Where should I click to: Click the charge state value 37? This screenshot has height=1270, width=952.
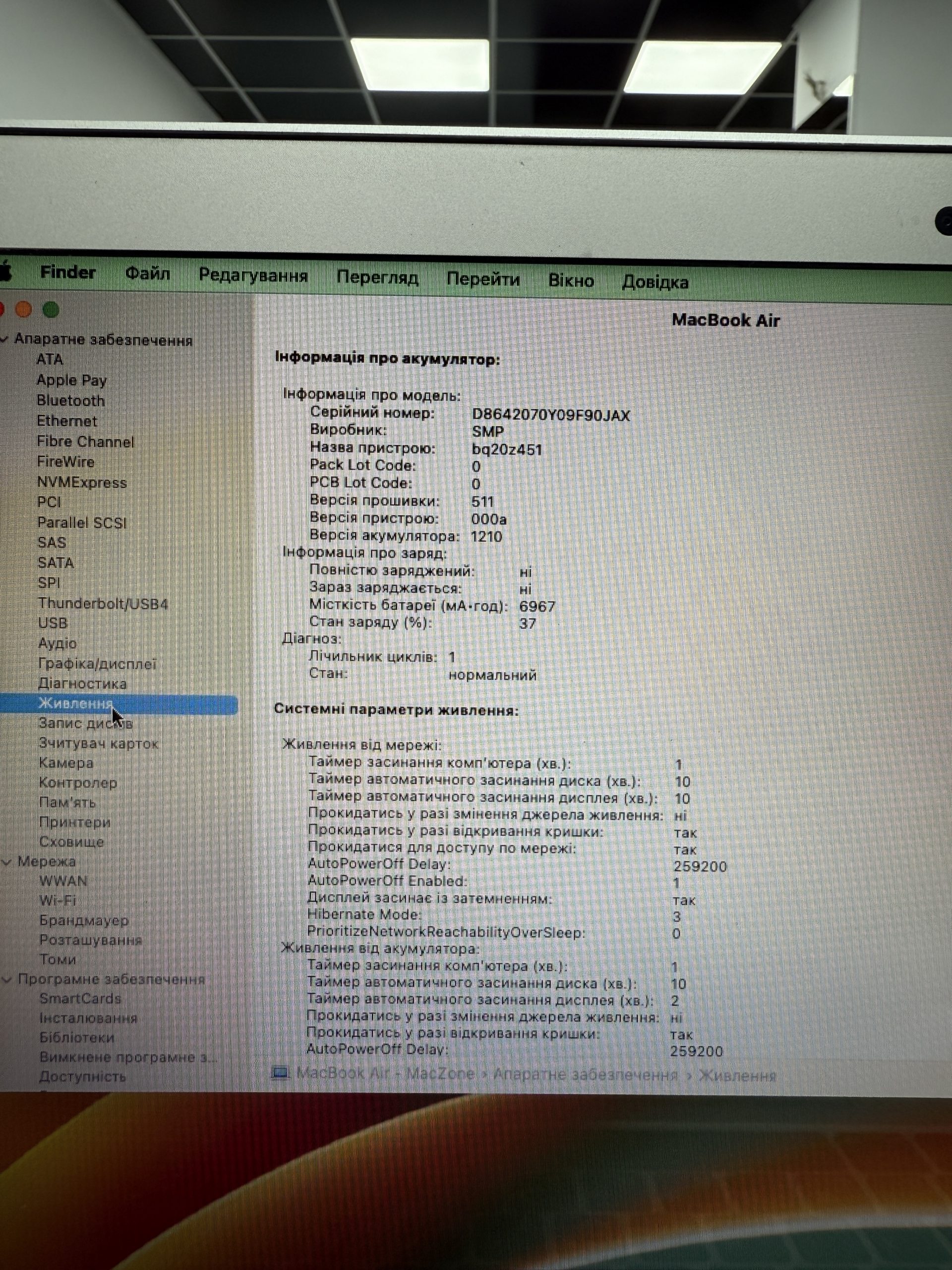tap(528, 624)
